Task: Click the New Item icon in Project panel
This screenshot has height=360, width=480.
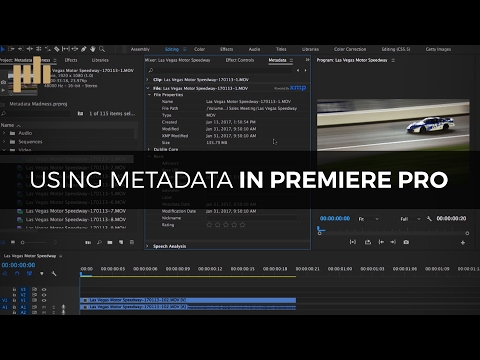Action: (x=121, y=242)
